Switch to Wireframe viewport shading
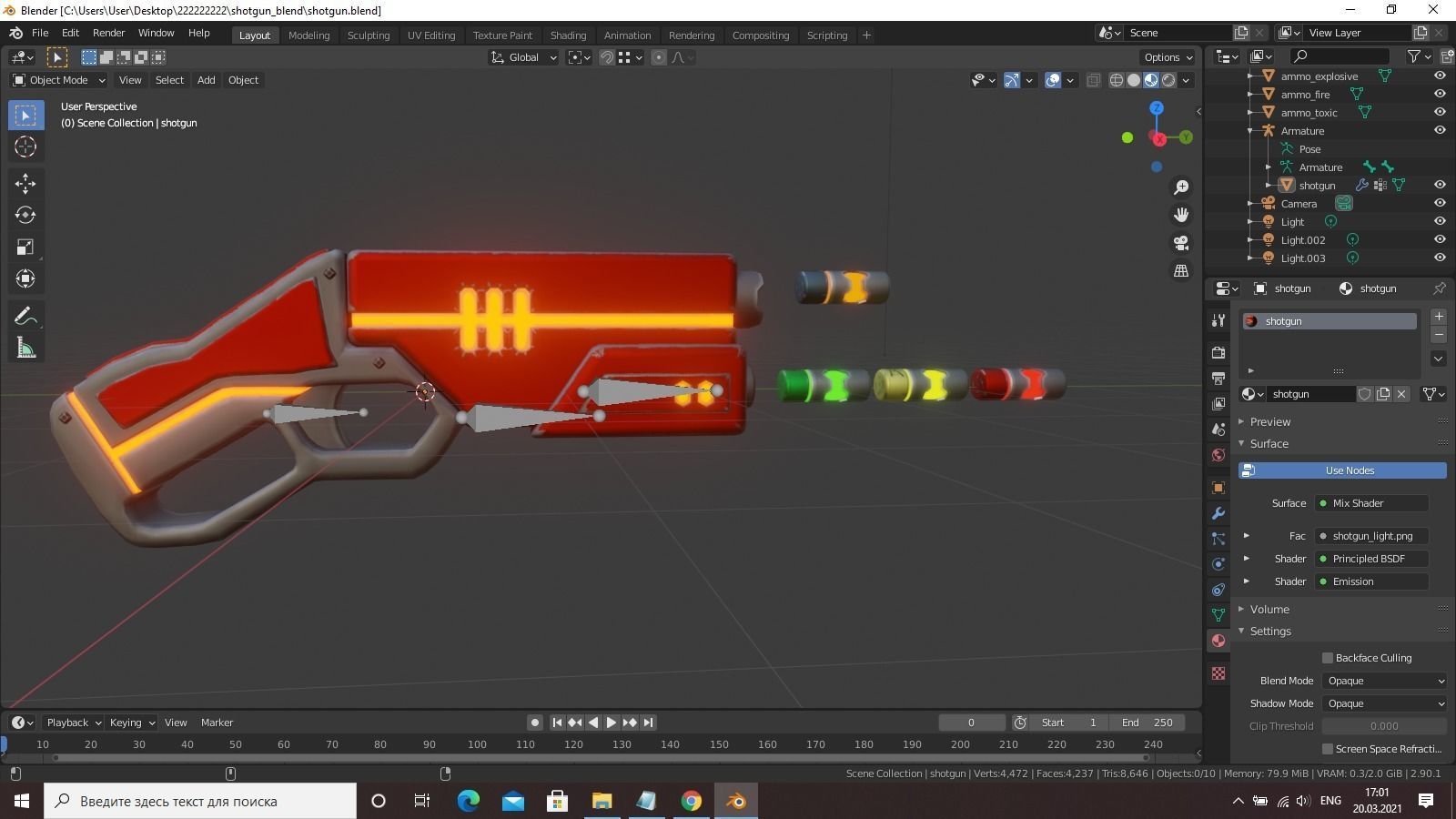This screenshot has height=819, width=1456. (1117, 80)
